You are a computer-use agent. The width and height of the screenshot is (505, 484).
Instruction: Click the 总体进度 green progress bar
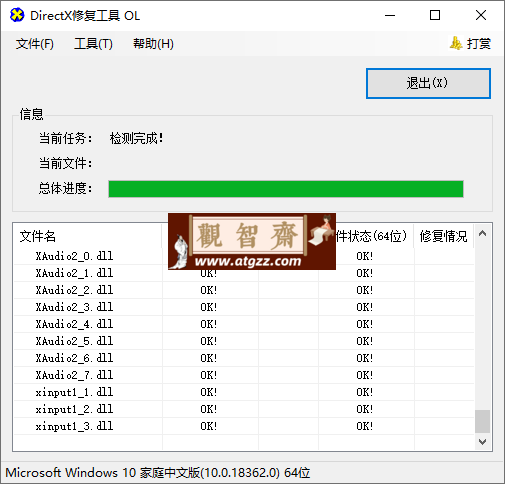(286, 189)
